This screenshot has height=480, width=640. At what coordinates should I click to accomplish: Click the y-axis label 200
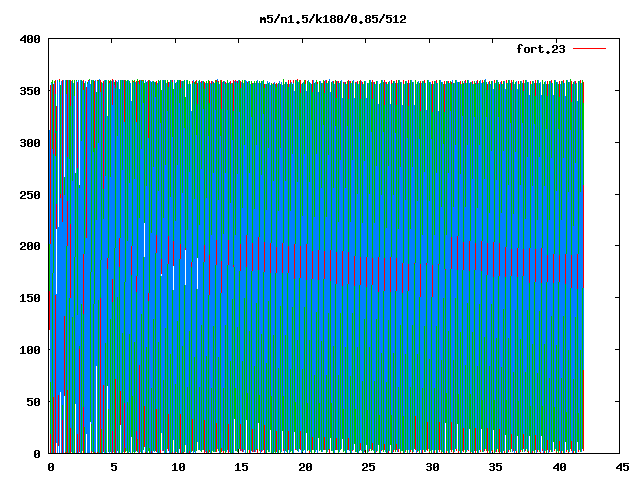30,246
